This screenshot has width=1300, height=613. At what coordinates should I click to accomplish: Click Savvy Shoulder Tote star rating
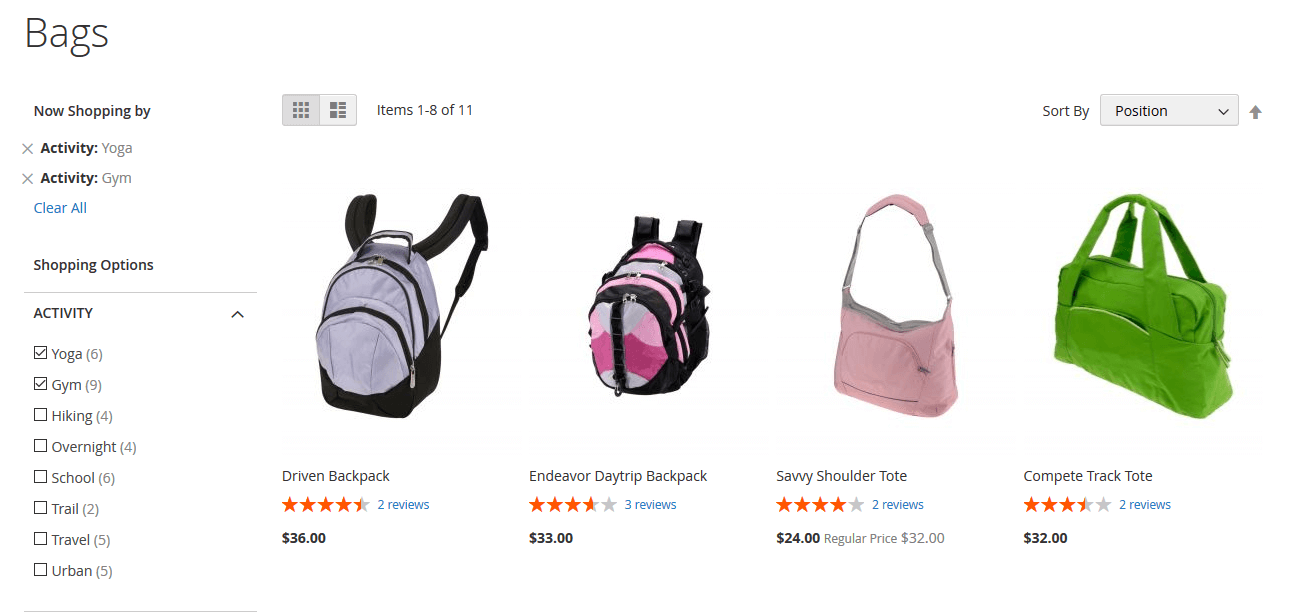[x=820, y=505]
